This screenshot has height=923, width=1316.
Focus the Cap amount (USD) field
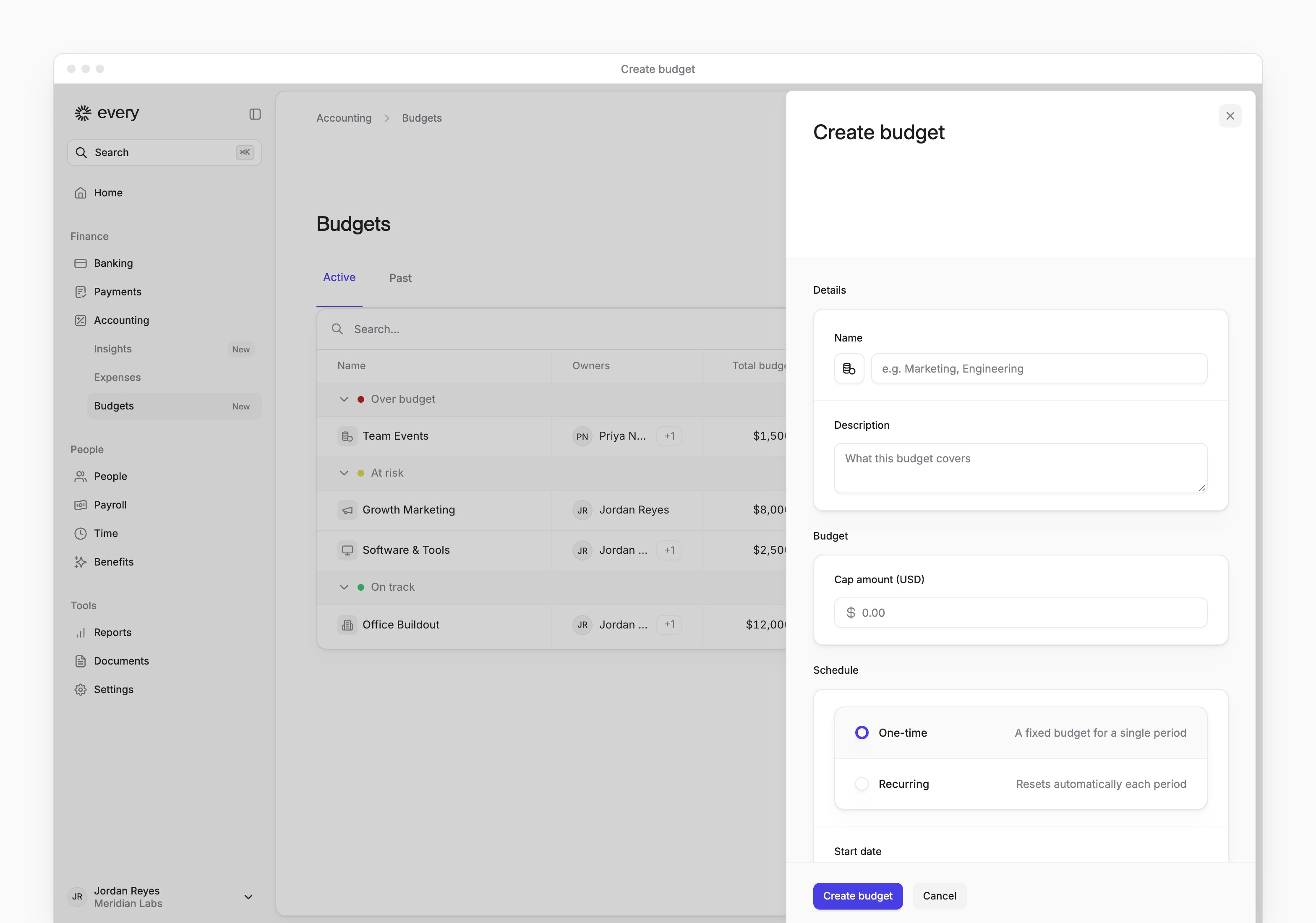coord(1021,613)
